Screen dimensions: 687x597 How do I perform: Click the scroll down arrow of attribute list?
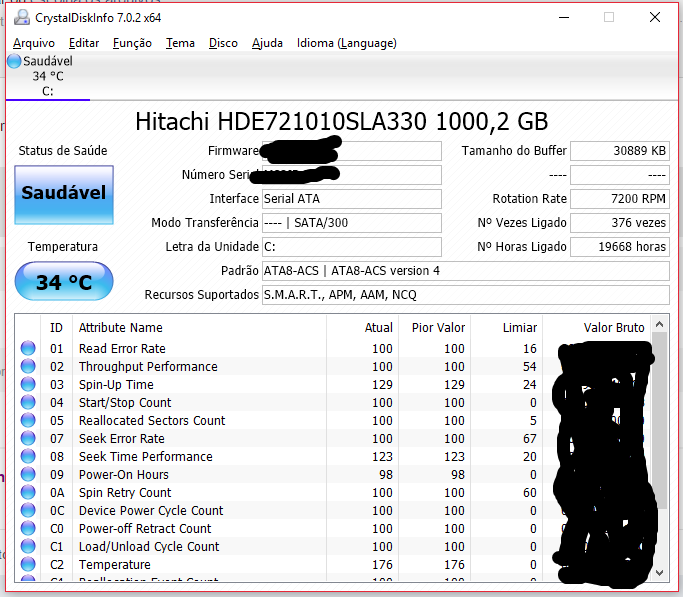[x=659, y=572]
